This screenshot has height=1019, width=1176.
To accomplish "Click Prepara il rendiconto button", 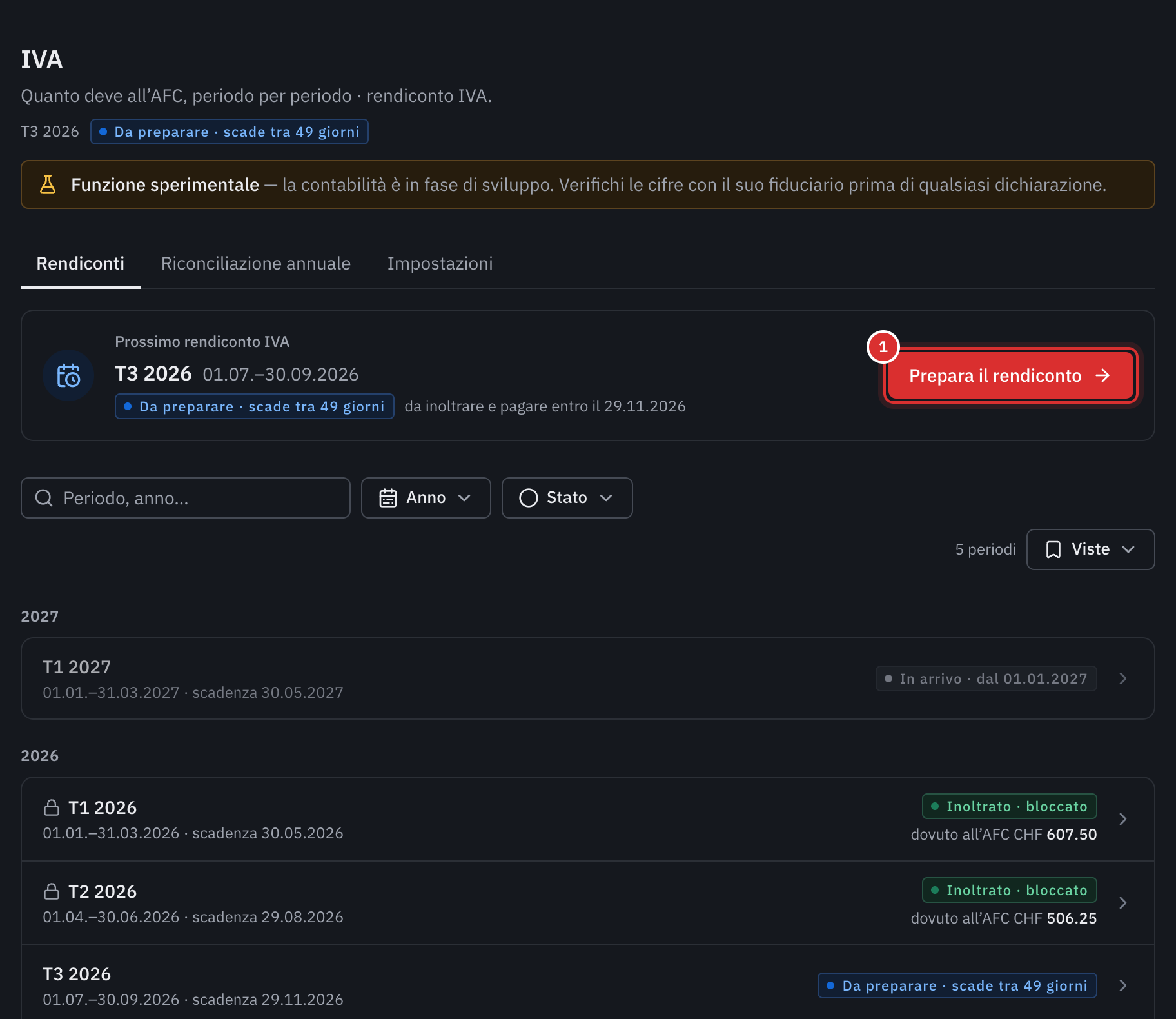I will pos(1010,375).
